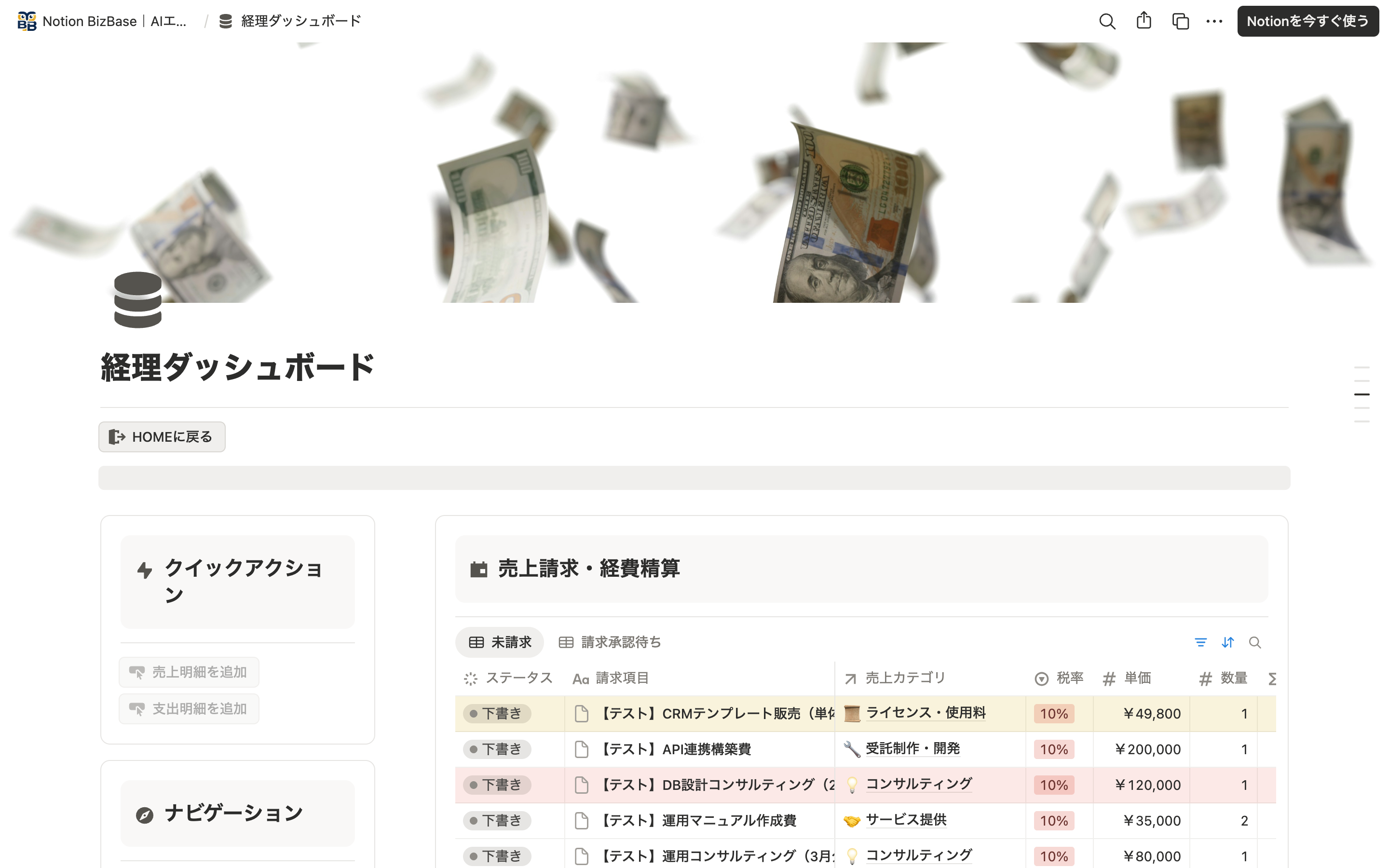This screenshot has height=868, width=1389.
Task: Click 支出明細を追加 button
Action: 189,709
